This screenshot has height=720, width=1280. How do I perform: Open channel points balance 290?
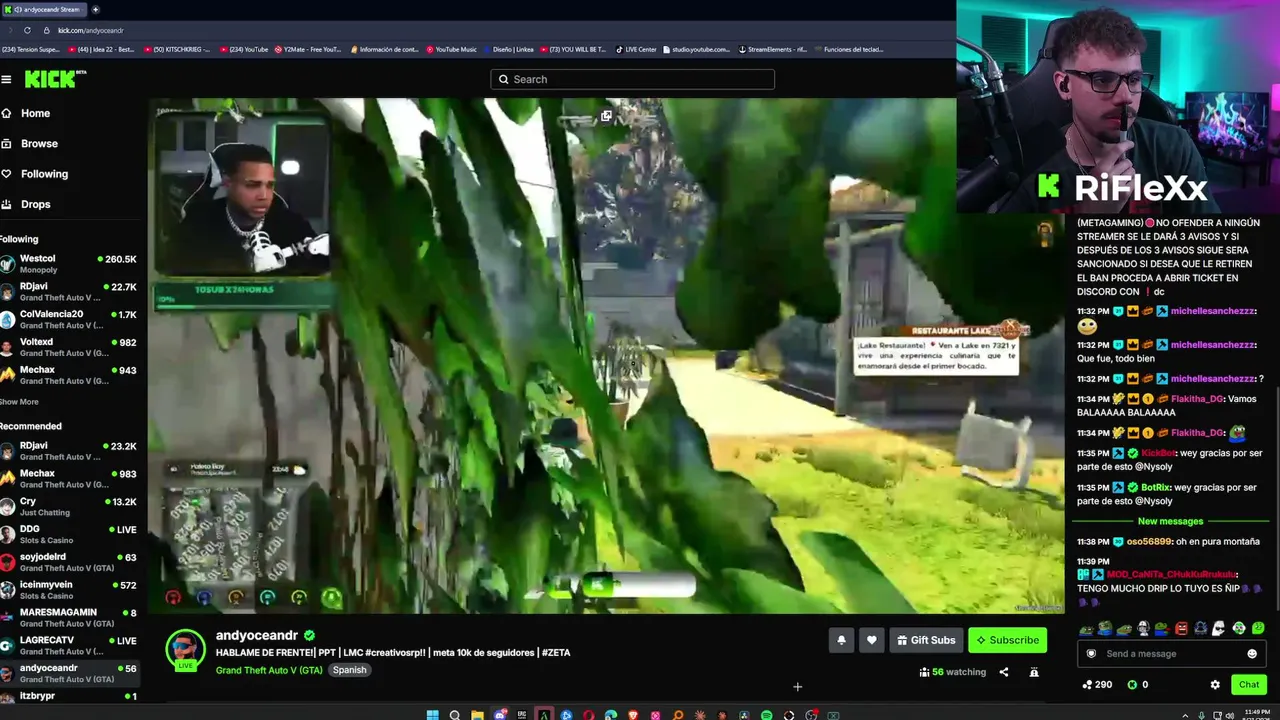[x=1097, y=685]
